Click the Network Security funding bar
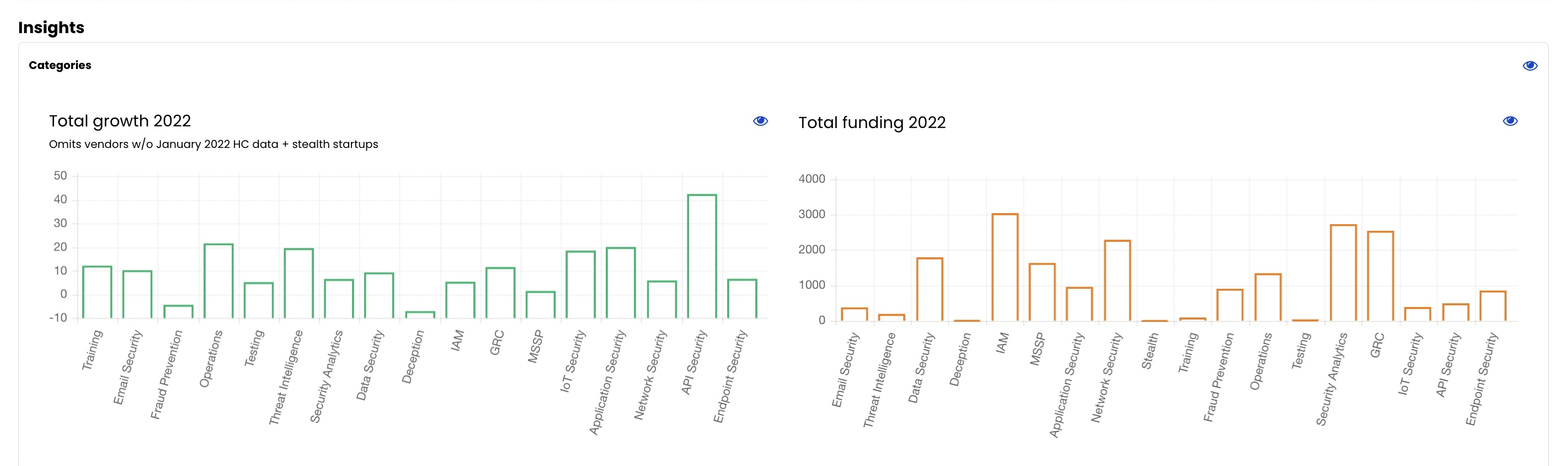Screen dimensions: 1568x466 click(1117, 280)
